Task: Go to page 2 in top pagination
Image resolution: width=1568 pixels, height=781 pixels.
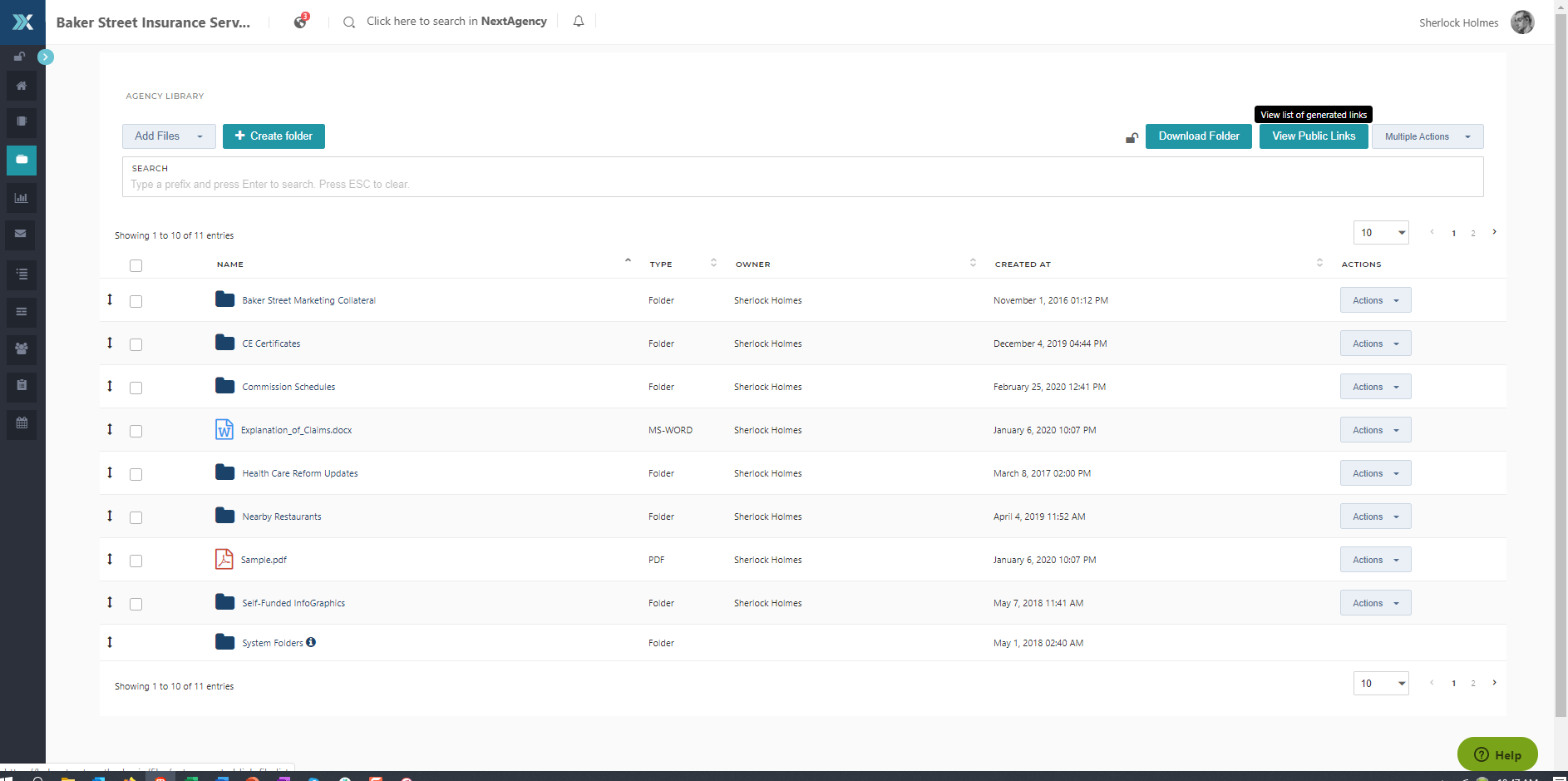Action: pyautogui.click(x=1473, y=233)
